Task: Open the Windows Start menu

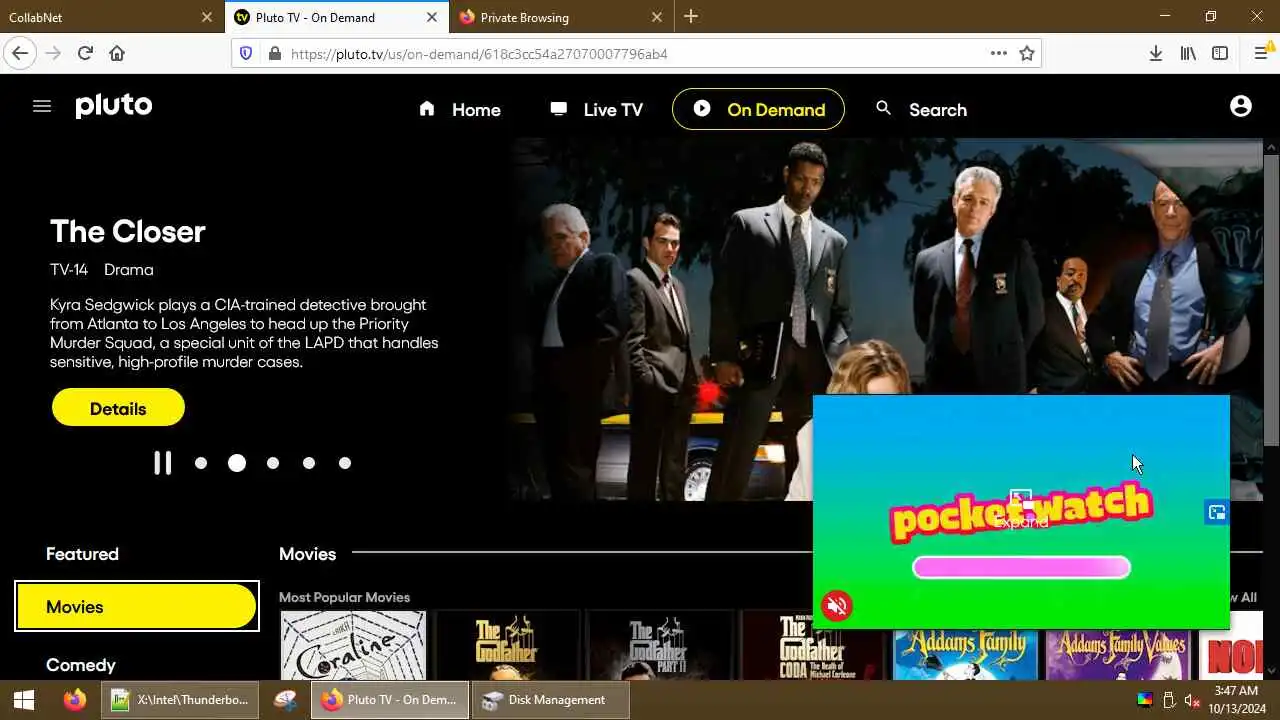Action: (x=24, y=700)
